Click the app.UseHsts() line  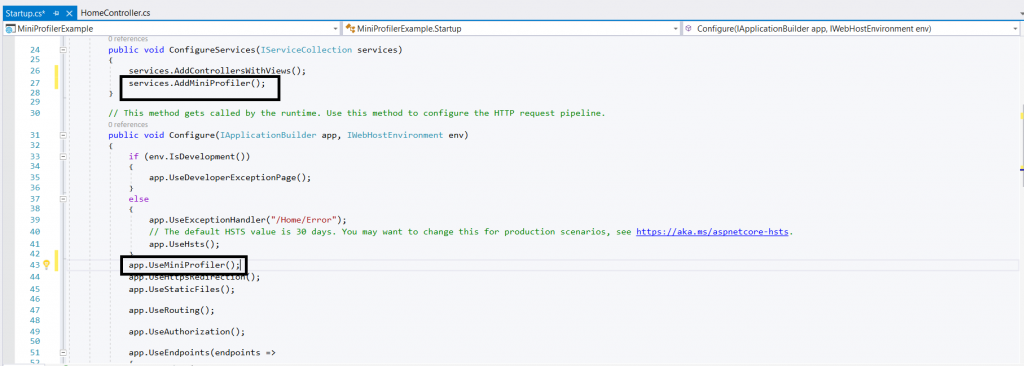(x=184, y=244)
